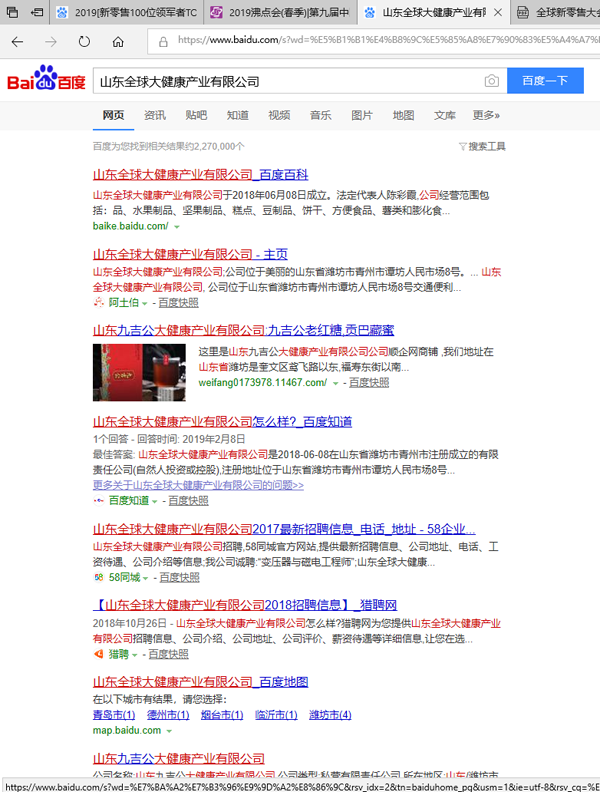Go to the browser home page icon
This screenshot has height=792, width=600.
(118, 42)
